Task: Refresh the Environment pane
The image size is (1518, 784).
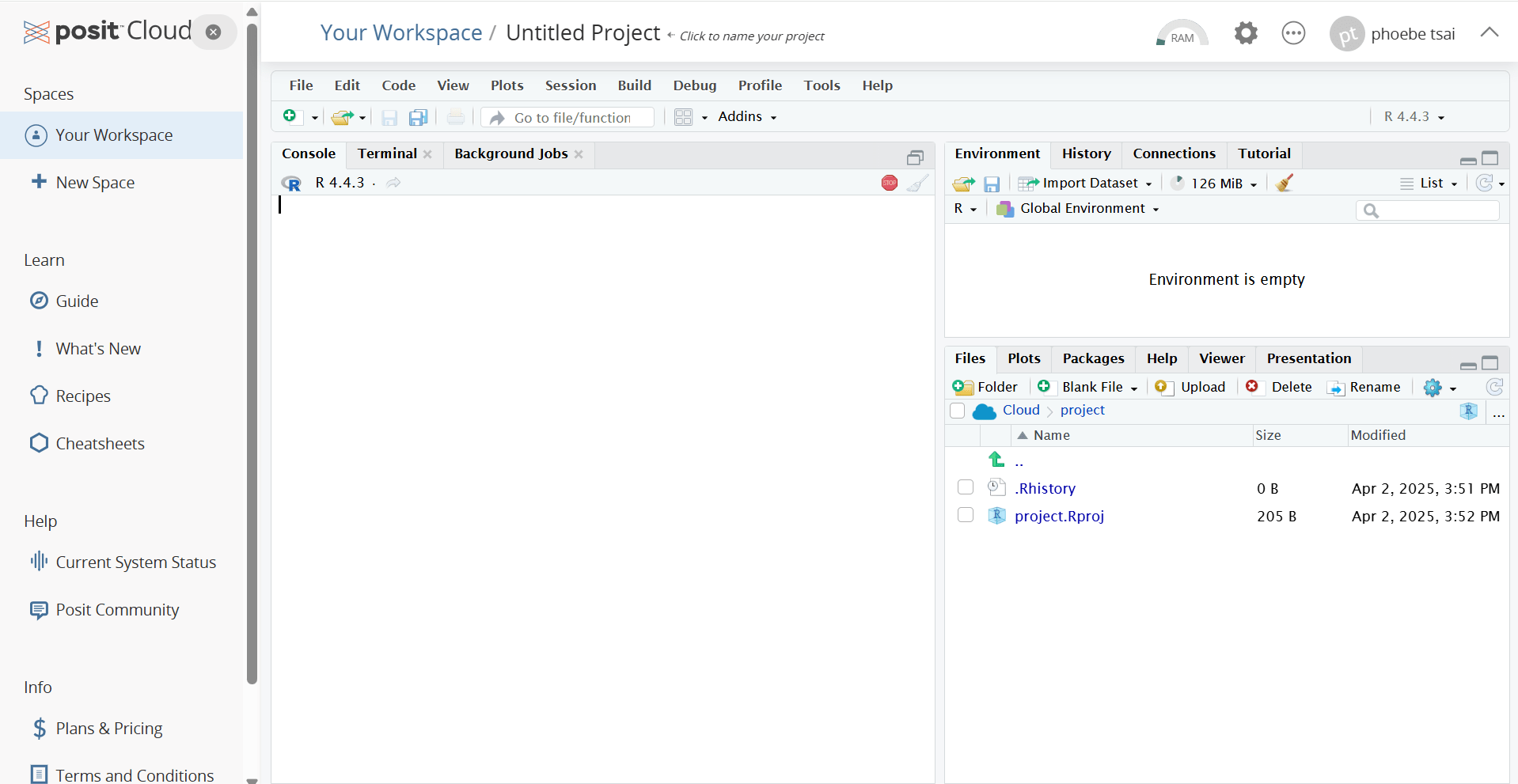Action: coord(1485,183)
